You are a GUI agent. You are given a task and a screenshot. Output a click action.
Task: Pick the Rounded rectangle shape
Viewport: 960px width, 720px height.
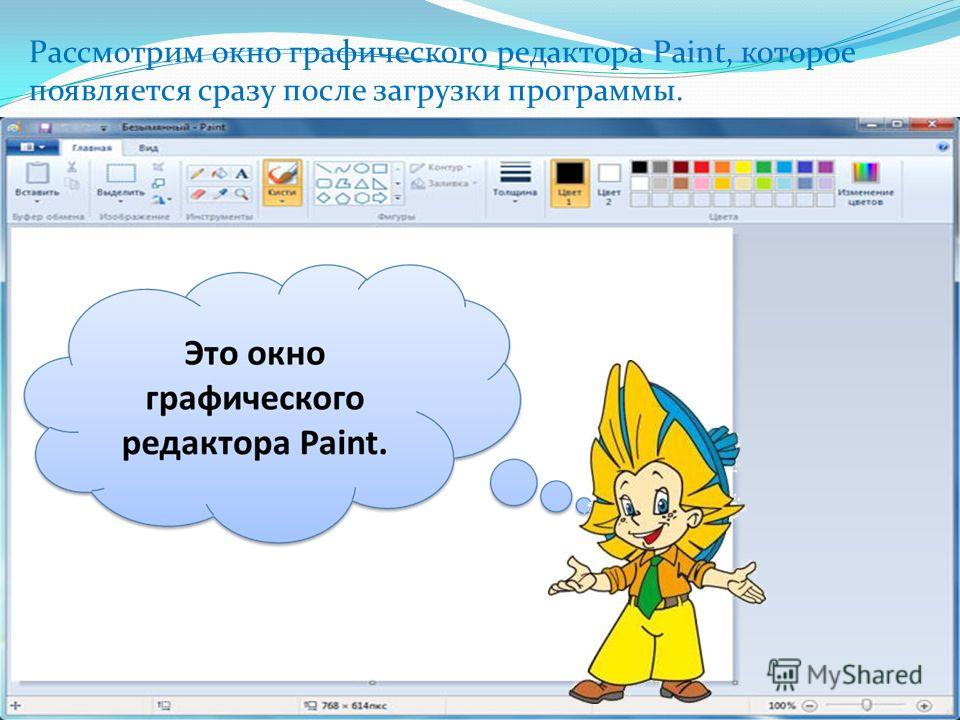[324, 183]
